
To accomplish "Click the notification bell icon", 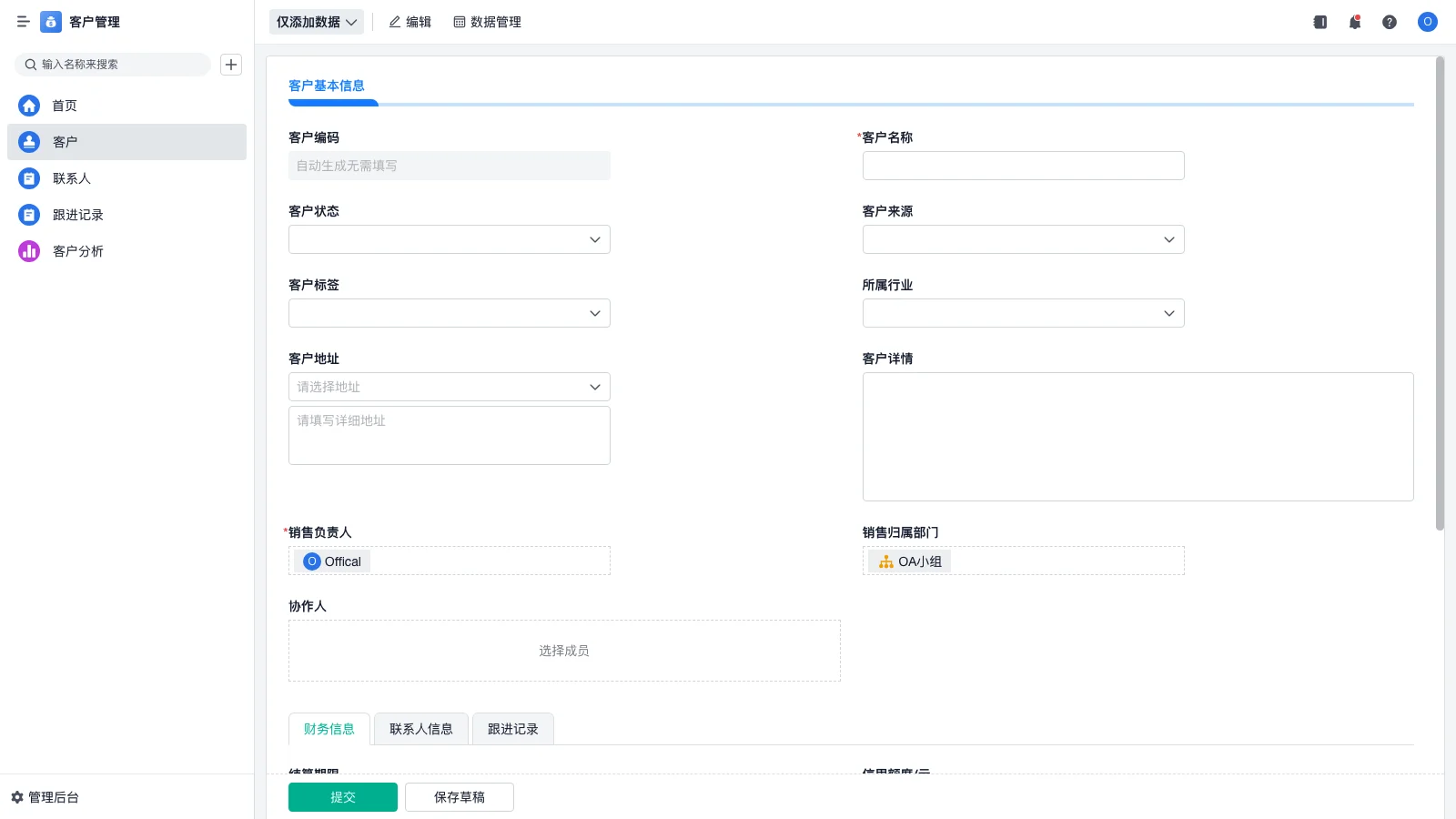I will (1354, 22).
